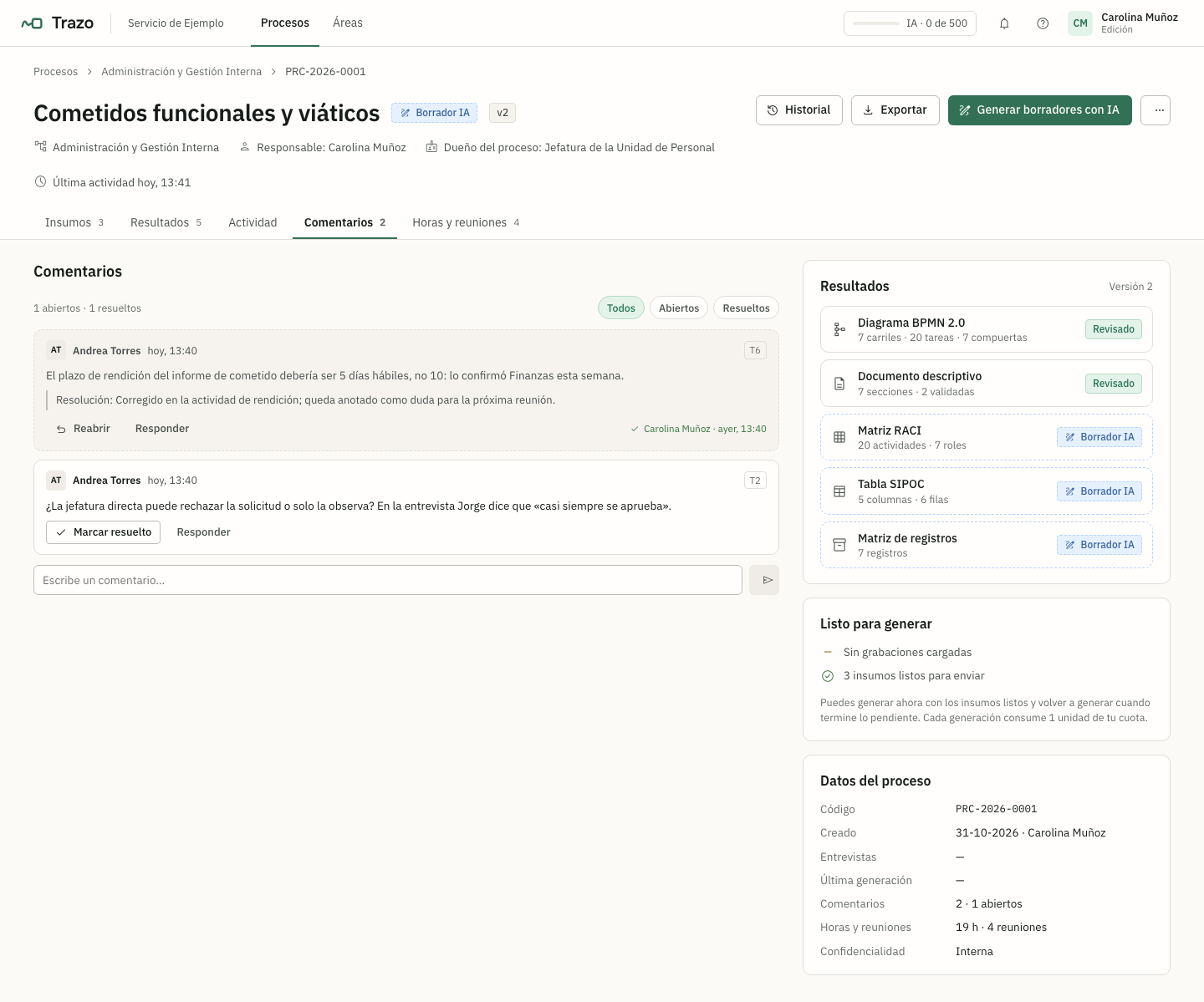This screenshot has height=1002, width=1204.
Task: Mark the T2 comment as resuelto
Action: (x=103, y=532)
